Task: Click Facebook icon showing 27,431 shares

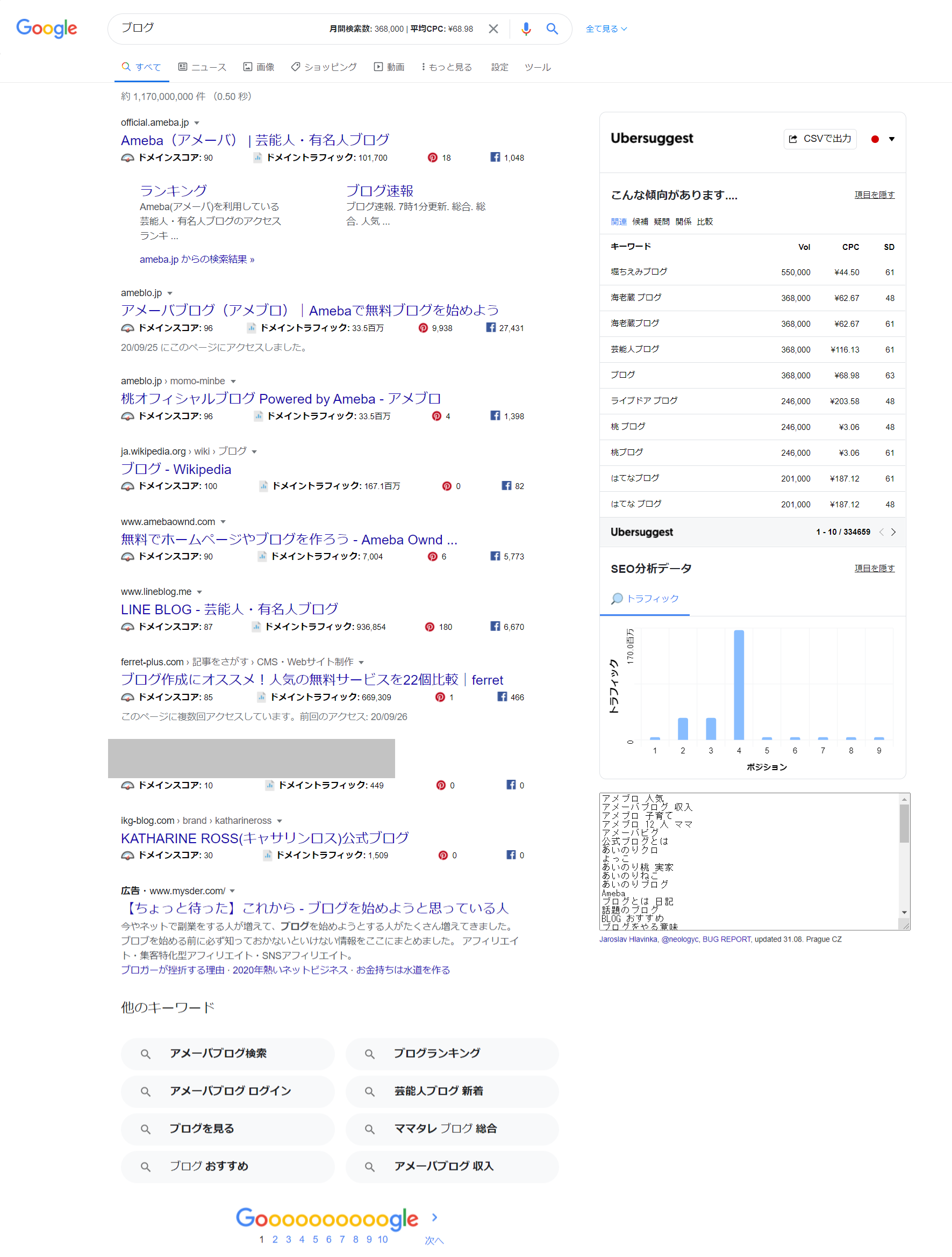Action: [490, 327]
